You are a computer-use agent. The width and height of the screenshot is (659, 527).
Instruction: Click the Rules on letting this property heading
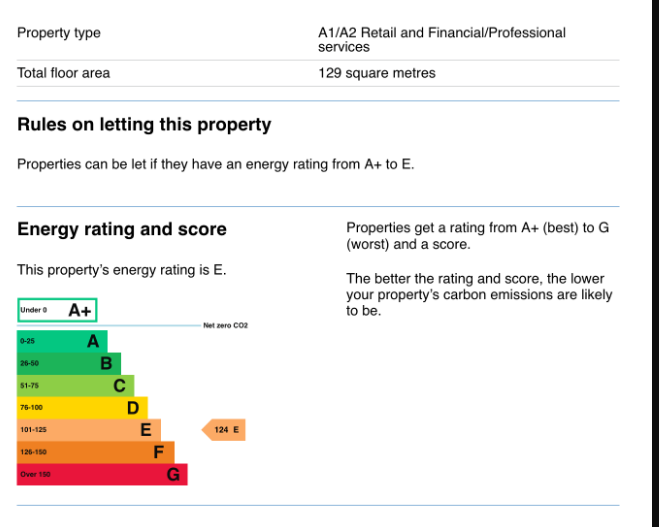[x=144, y=125]
